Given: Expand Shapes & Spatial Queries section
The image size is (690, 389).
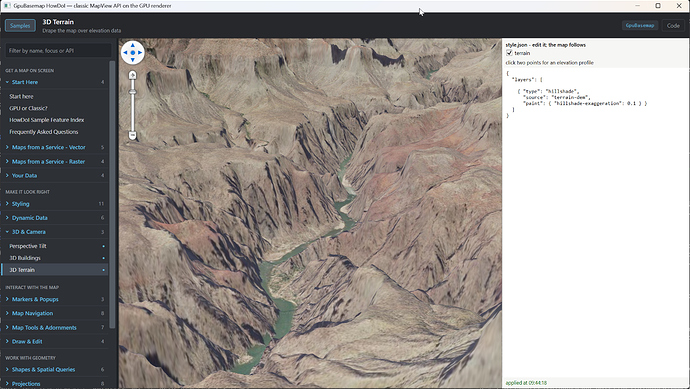Looking at the screenshot, I should tap(55, 370).
